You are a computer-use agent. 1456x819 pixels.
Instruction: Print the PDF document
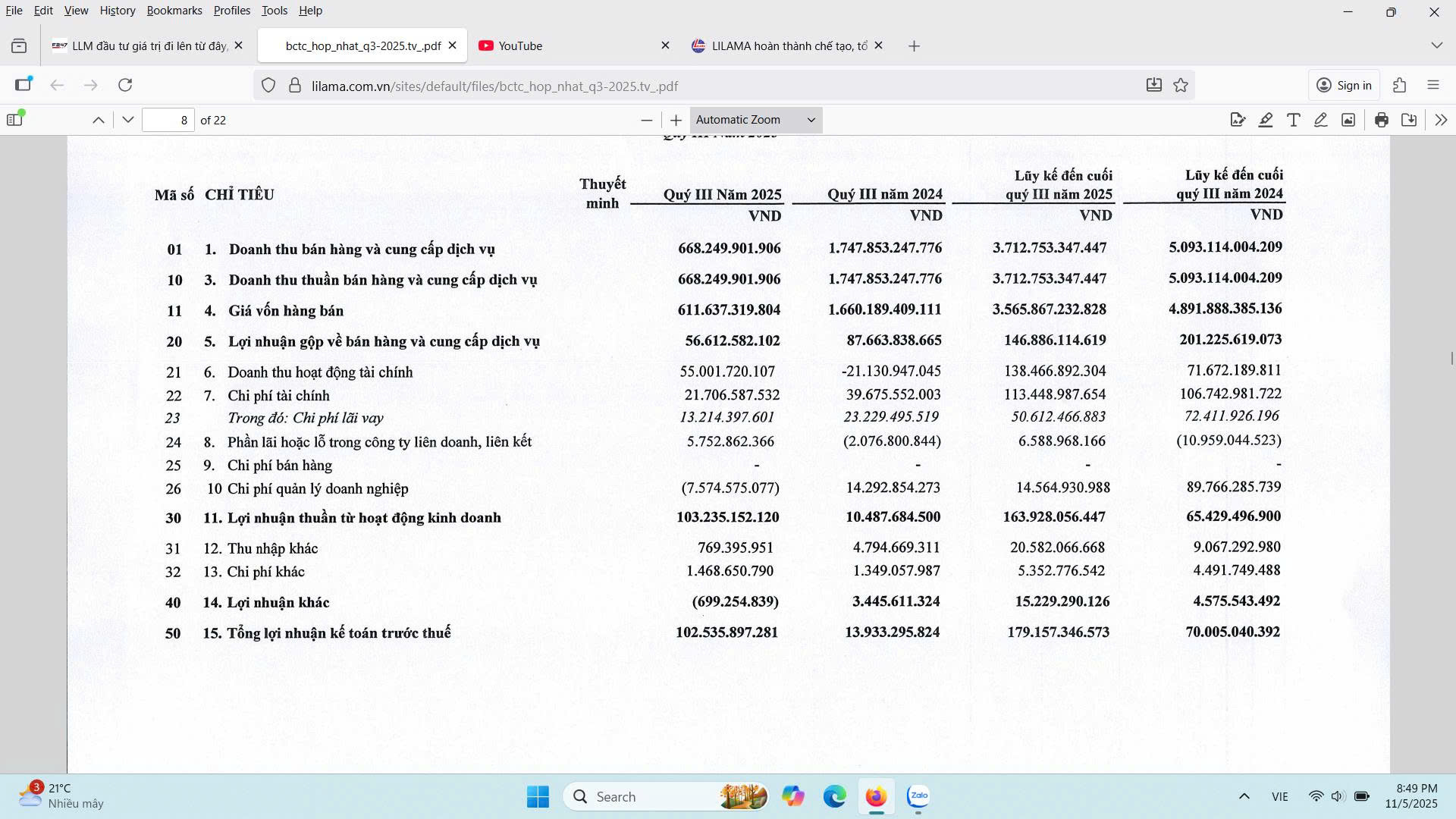click(x=1382, y=120)
